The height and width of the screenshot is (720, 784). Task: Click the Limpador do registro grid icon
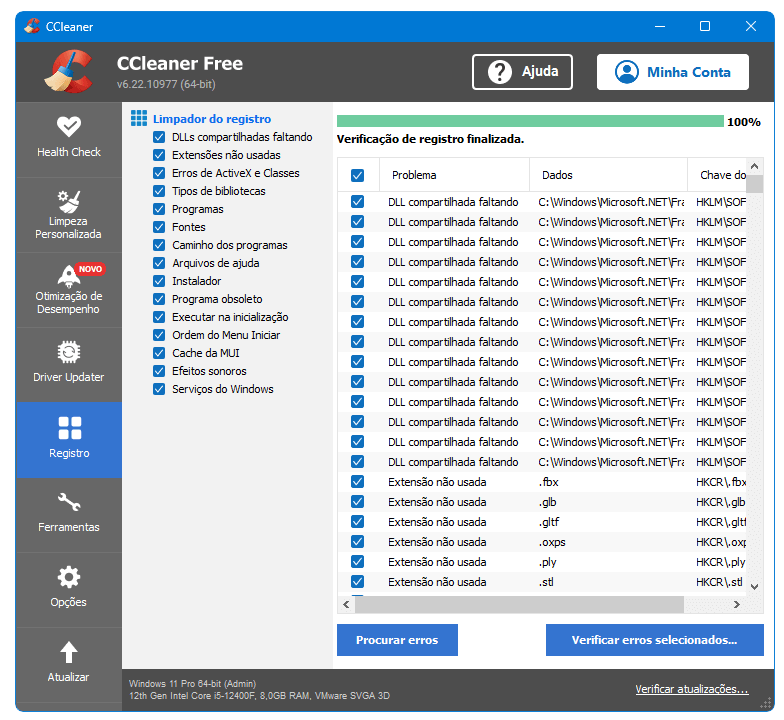pos(139,118)
